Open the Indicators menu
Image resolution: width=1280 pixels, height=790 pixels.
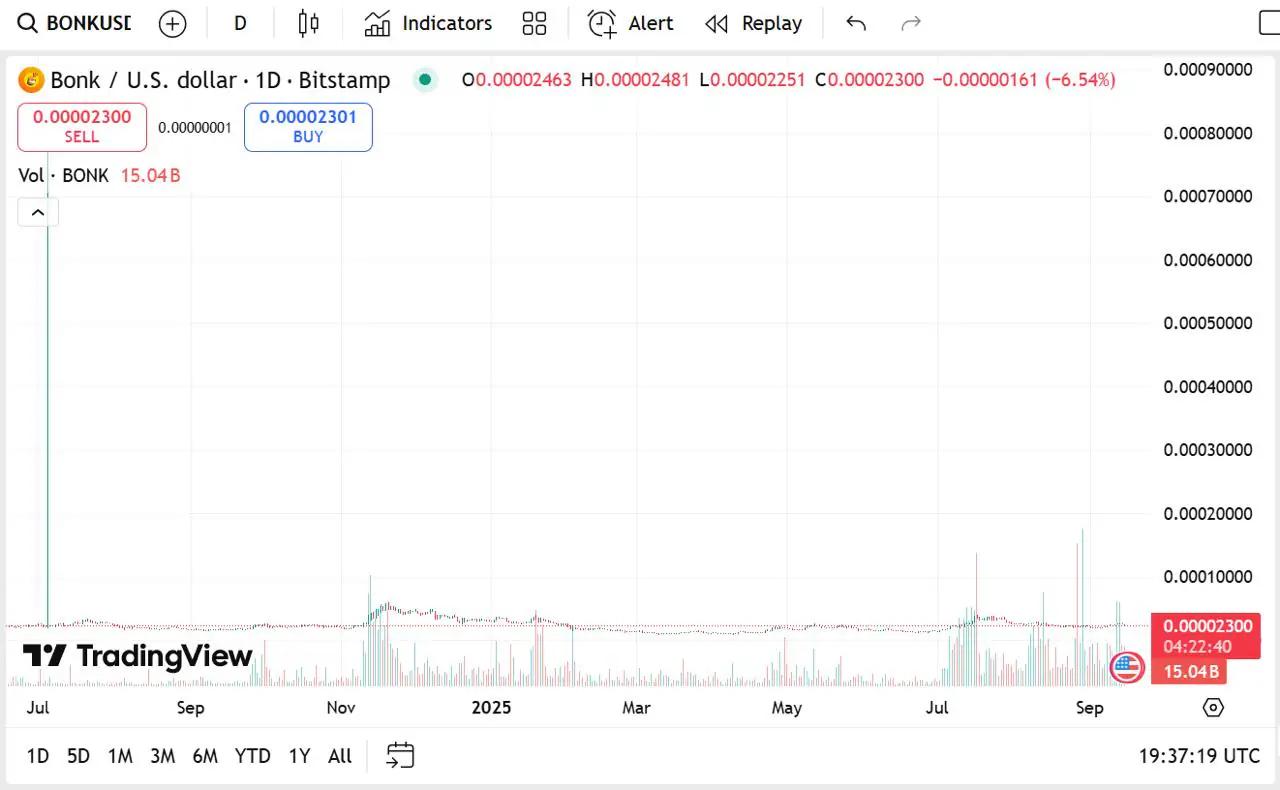coord(428,24)
